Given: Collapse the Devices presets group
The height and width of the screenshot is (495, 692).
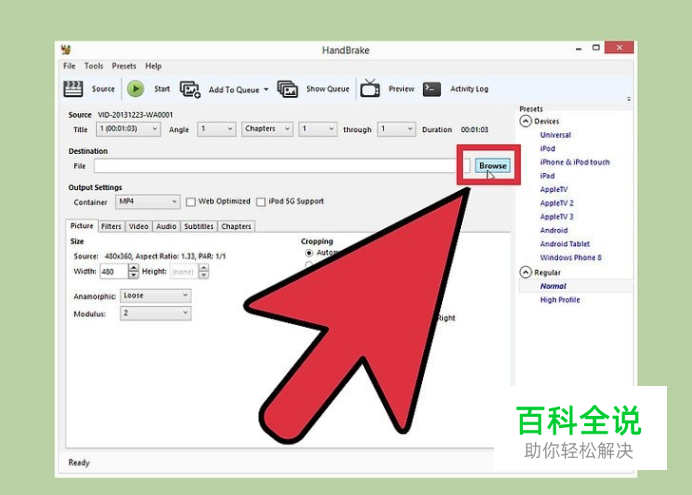Looking at the screenshot, I should pyautogui.click(x=525, y=121).
